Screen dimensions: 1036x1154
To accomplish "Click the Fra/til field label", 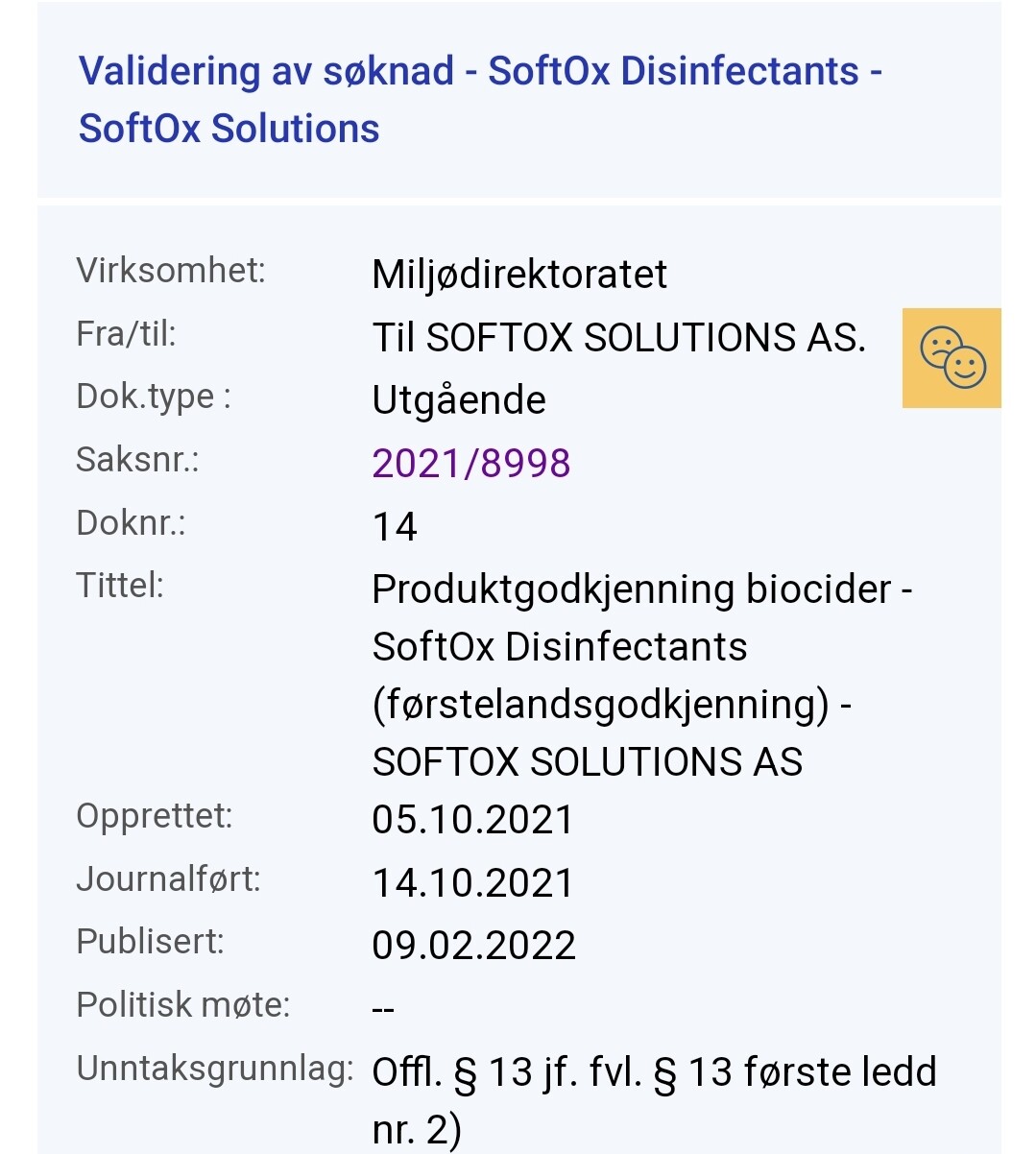I will pos(127,334).
